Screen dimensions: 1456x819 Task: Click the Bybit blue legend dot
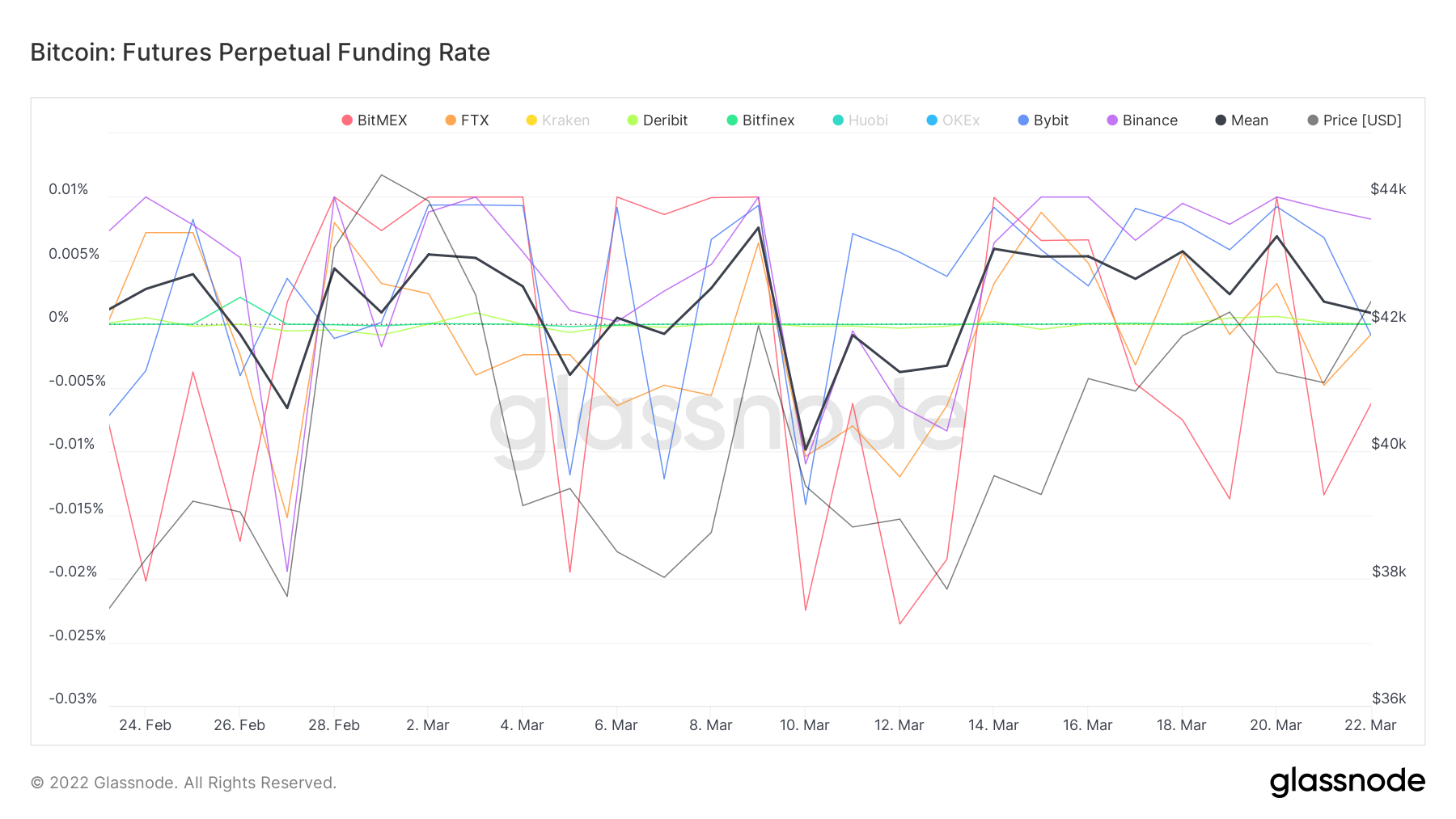click(1023, 120)
